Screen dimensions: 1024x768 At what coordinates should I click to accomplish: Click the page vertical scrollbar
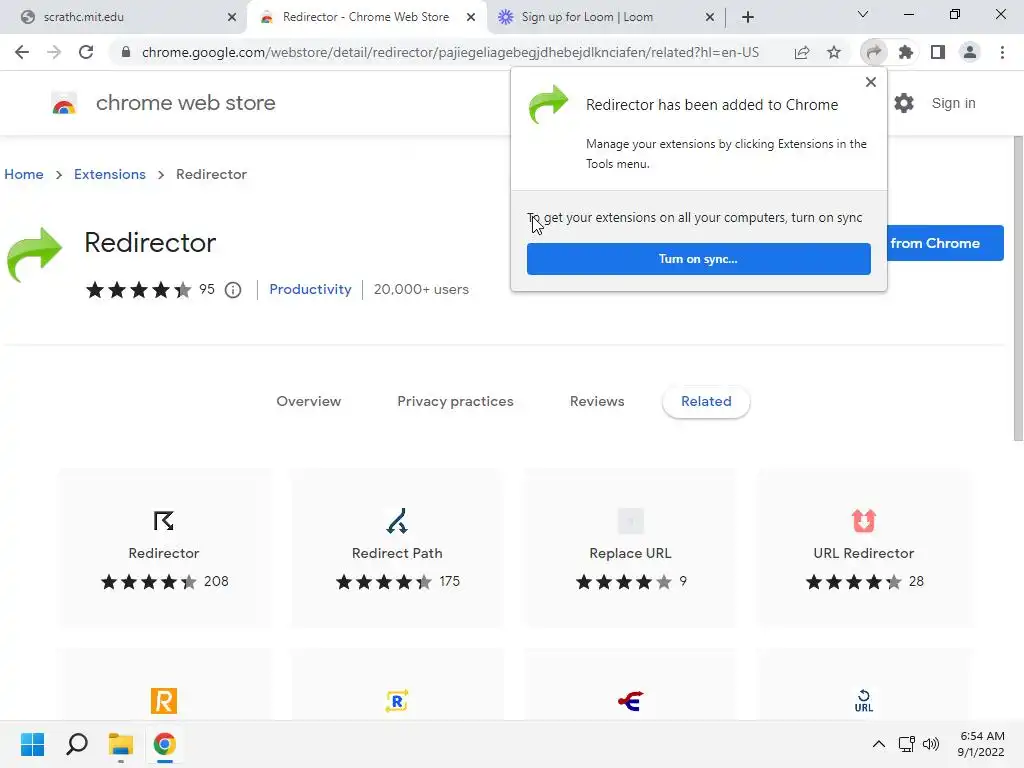pos(1018,287)
